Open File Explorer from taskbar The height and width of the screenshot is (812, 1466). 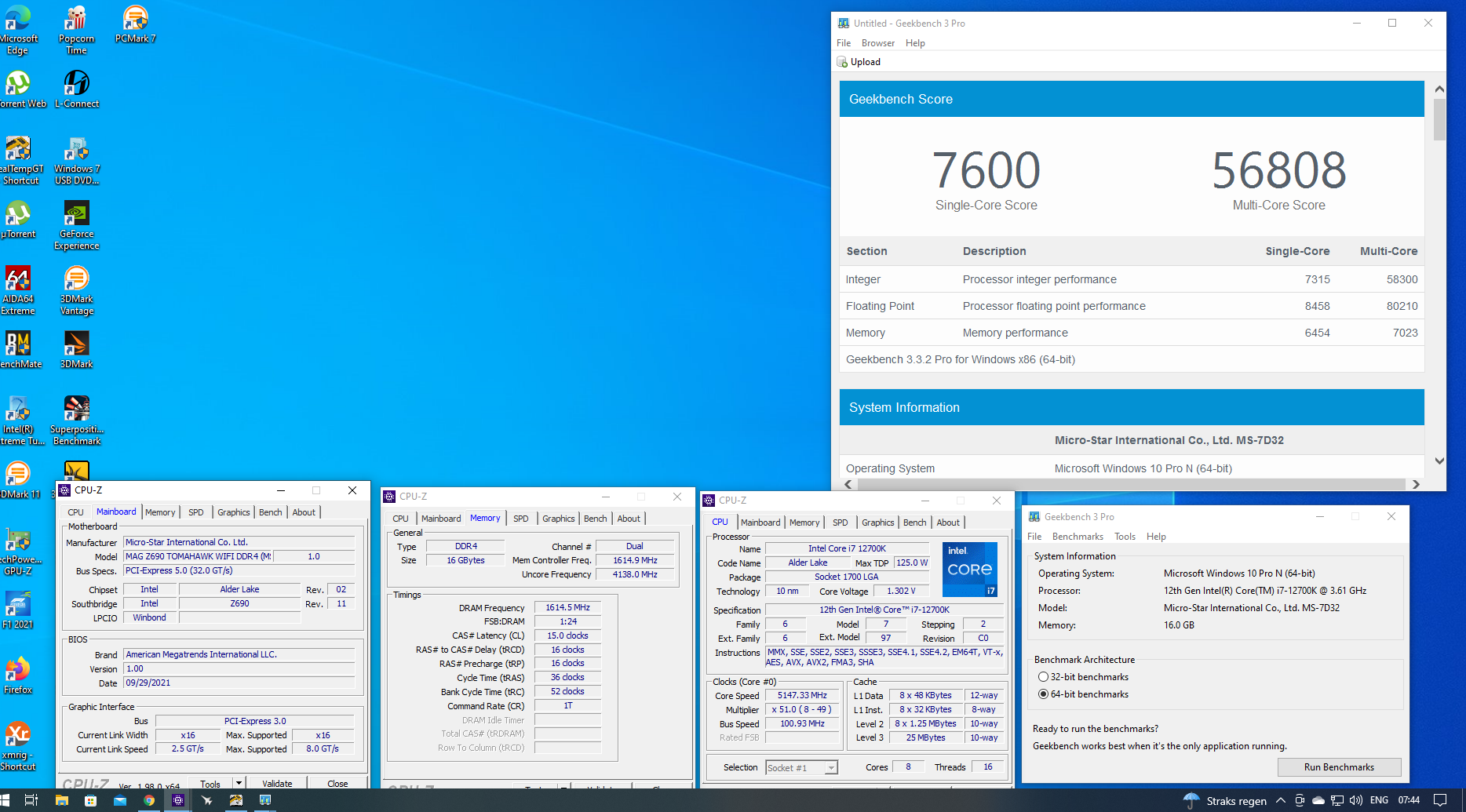tap(61, 800)
